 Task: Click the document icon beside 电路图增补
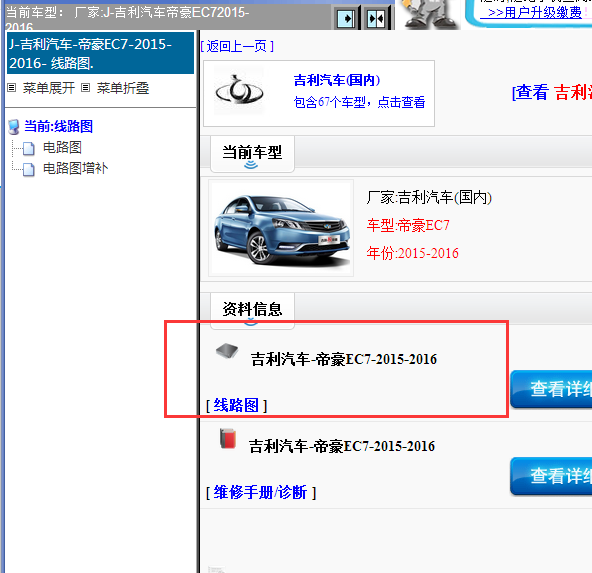29,169
